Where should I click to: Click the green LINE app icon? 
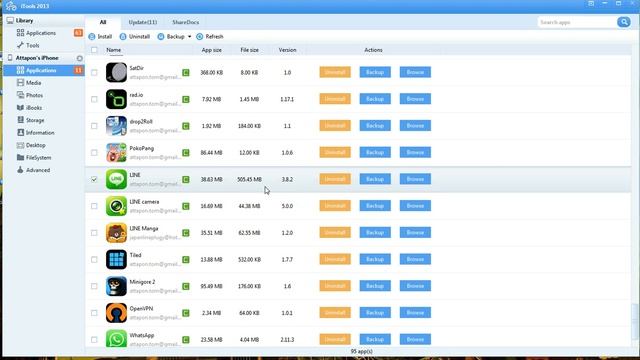(x=116, y=179)
